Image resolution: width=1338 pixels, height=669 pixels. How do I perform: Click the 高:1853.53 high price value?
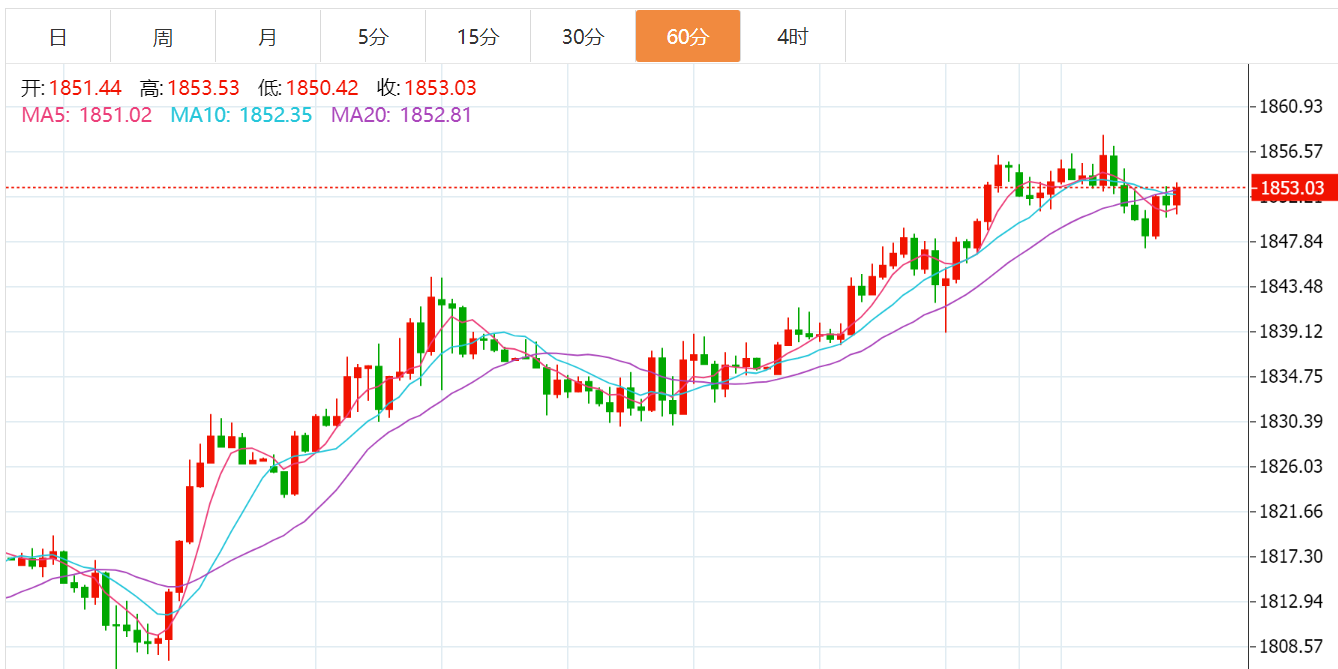[190, 88]
